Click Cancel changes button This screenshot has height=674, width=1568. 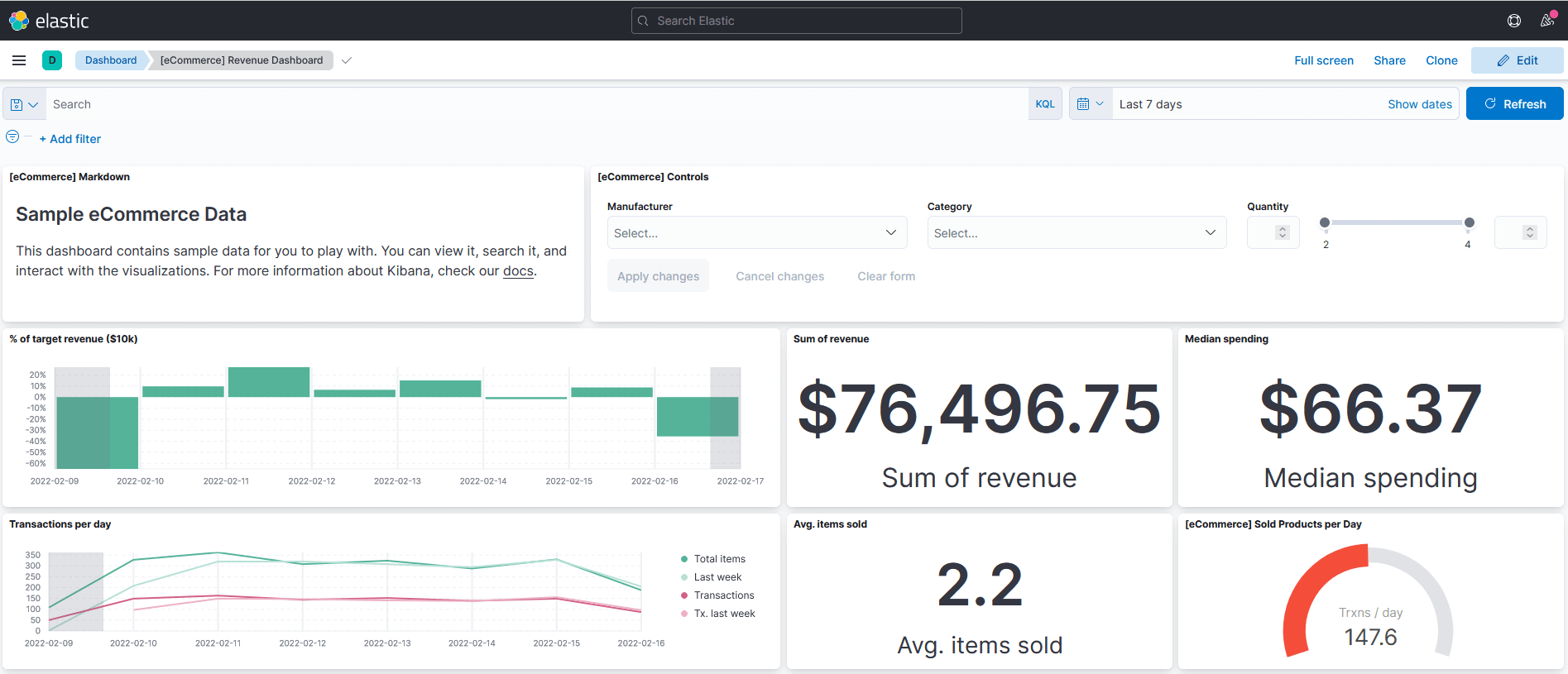tap(779, 276)
